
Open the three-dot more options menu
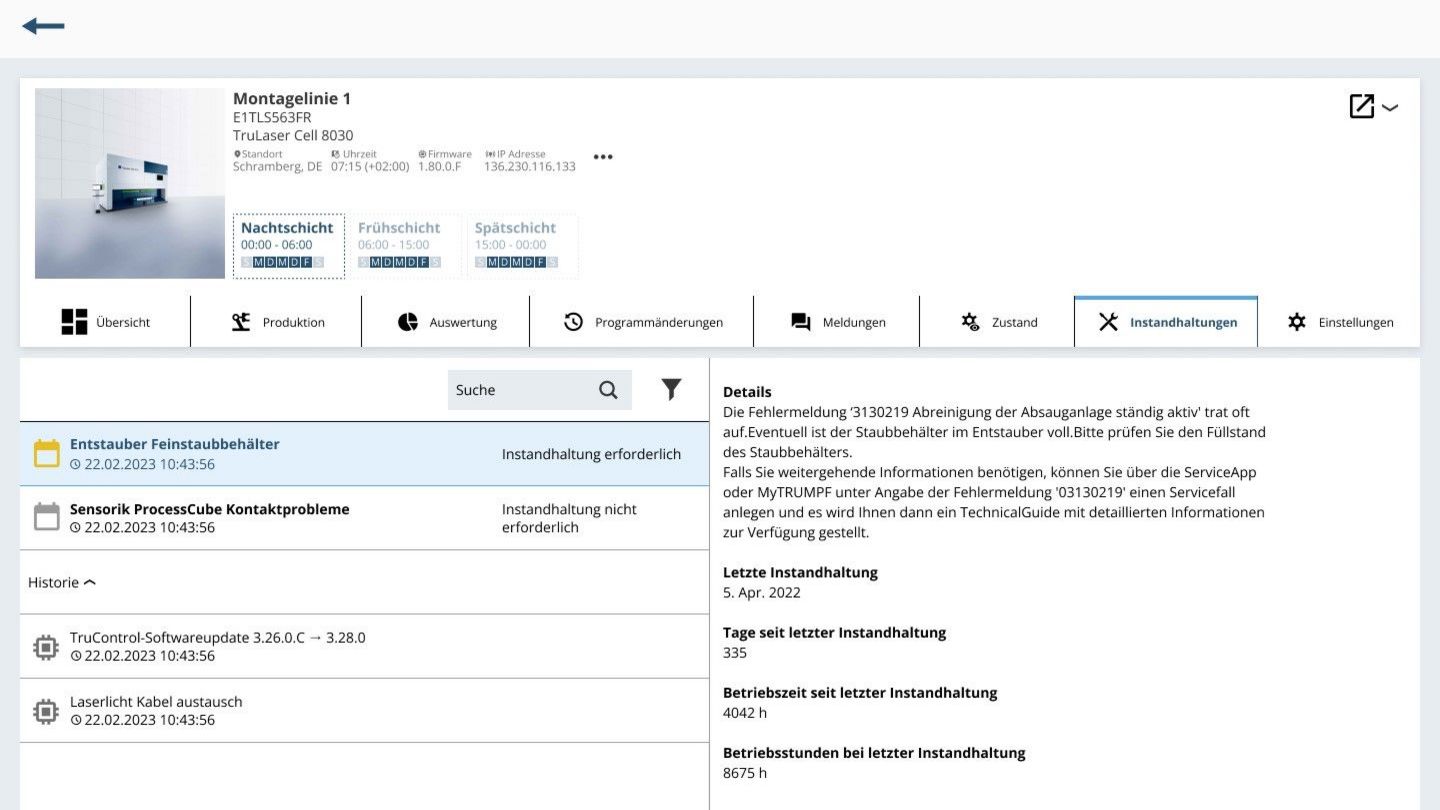(x=603, y=157)
